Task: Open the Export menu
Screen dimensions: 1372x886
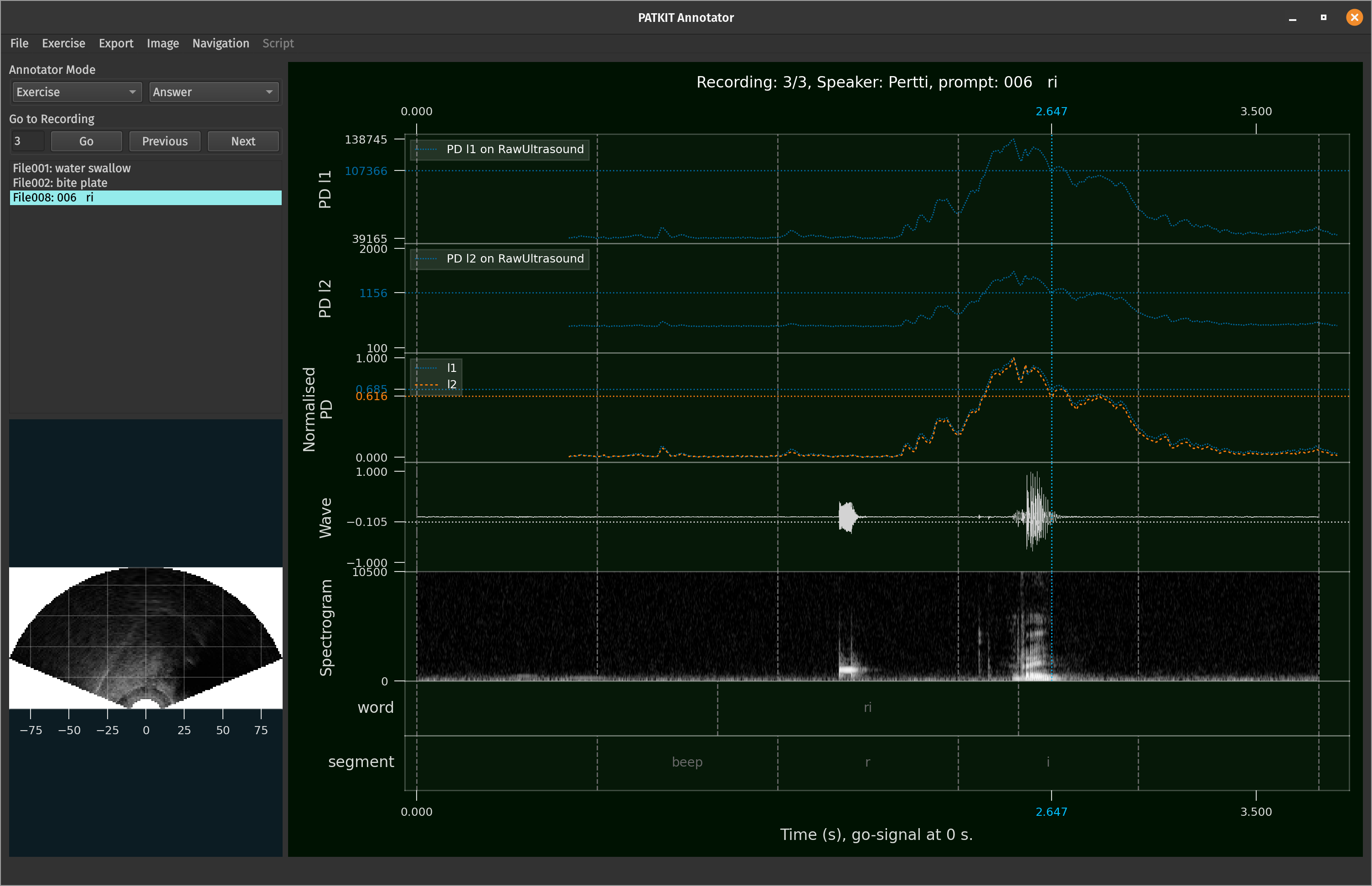Action: point(116,43)
